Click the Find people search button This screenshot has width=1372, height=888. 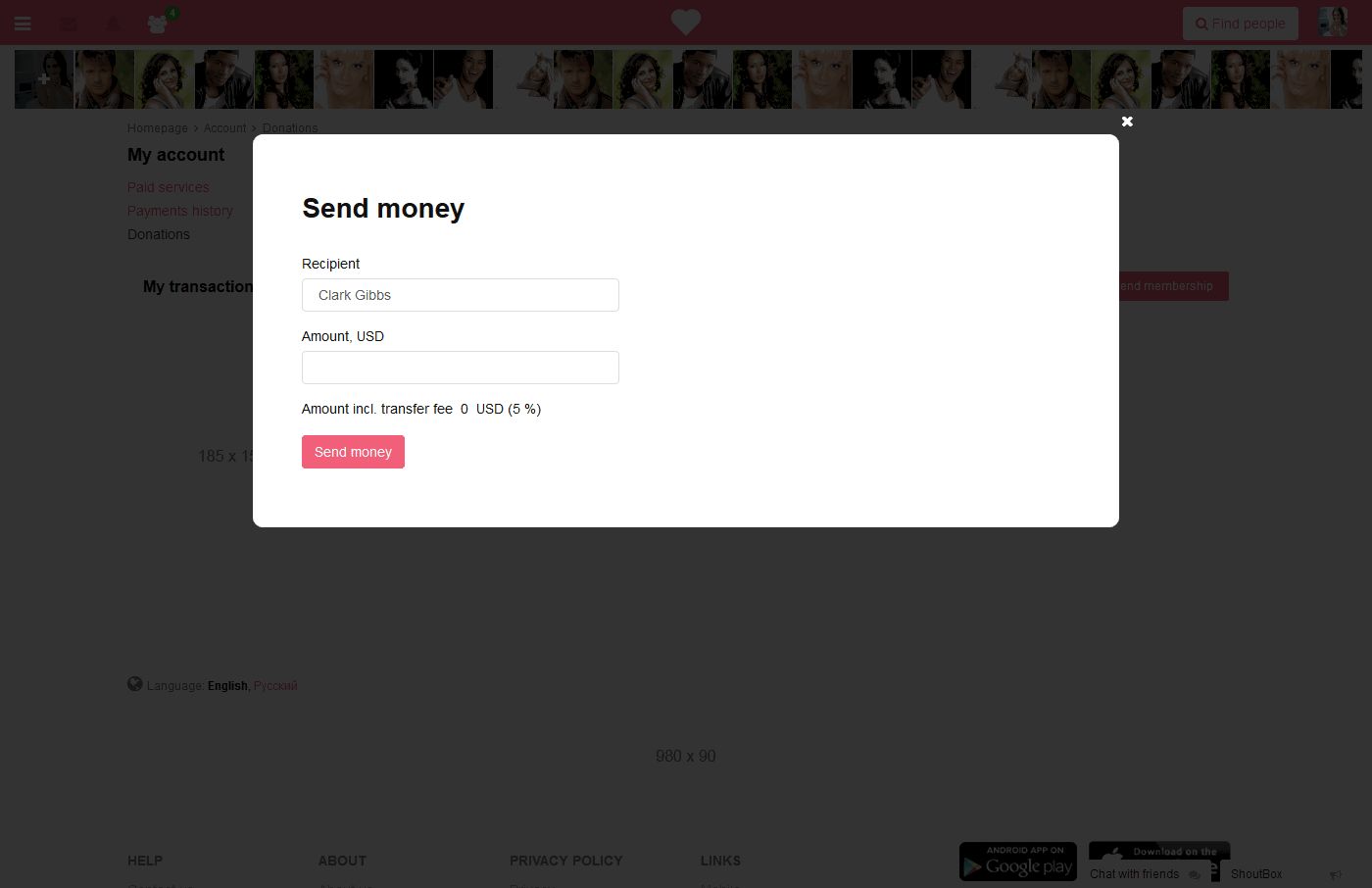(x=1241, y=24)
